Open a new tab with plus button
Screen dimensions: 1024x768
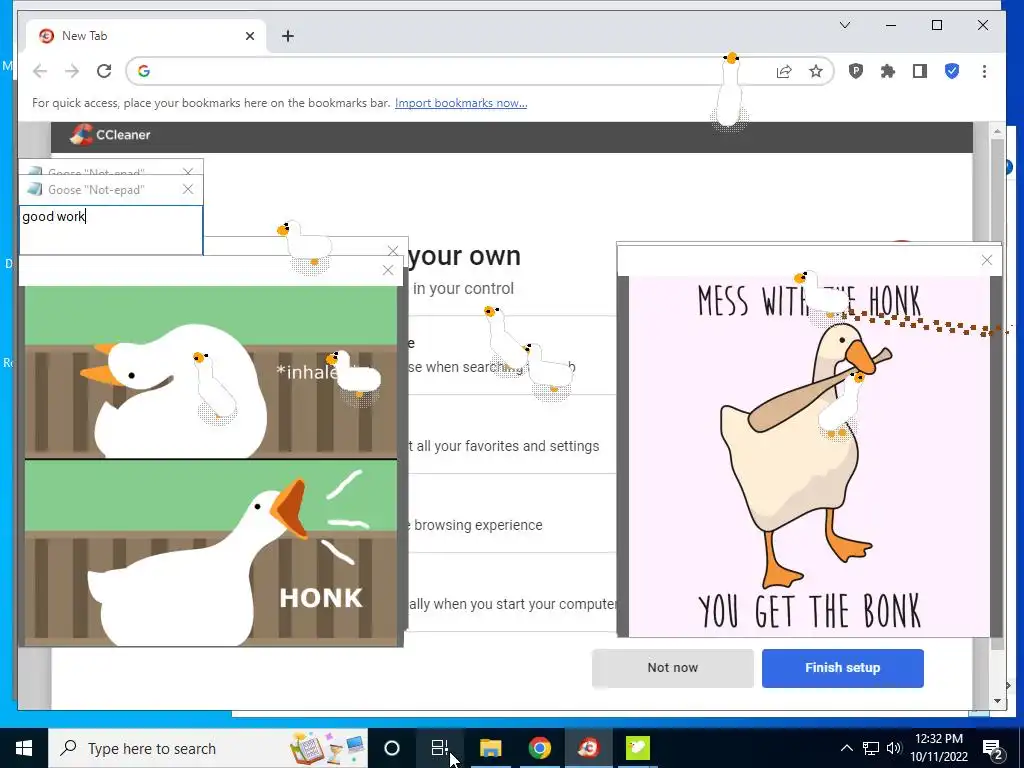[288, 36]
